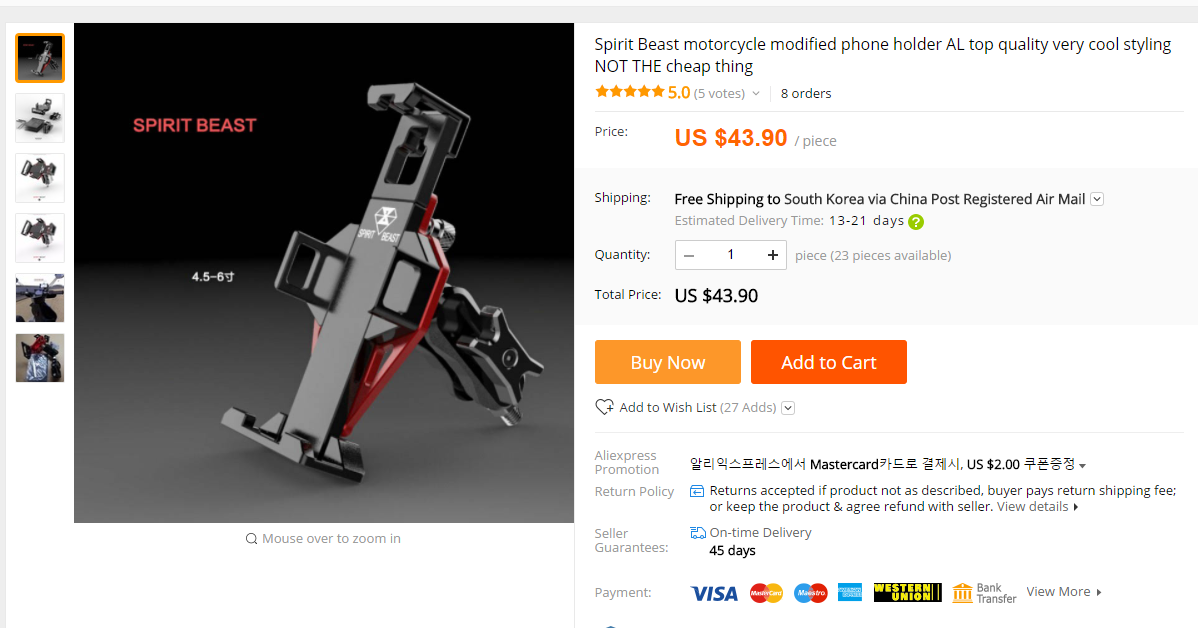This screenshot has height=628, width=1198.
Task: Click the American Express payment icon
Action: coord(850,593)
